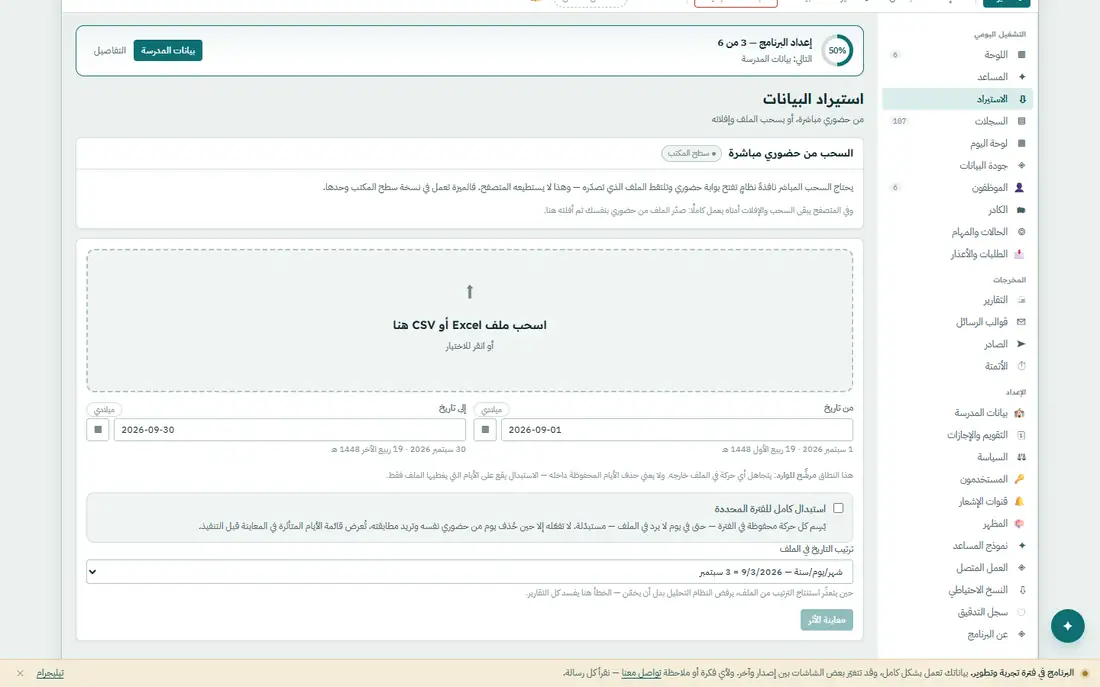Image resolution: width=1100 pixels, height=687 pixels.
Task: Click the Excel/CSV file drop zone
Action: pos(469,320)
